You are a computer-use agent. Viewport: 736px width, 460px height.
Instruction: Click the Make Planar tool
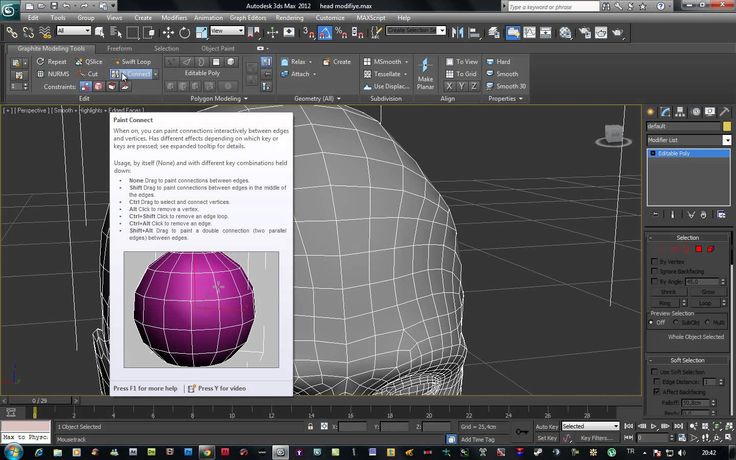pos(425,74)
